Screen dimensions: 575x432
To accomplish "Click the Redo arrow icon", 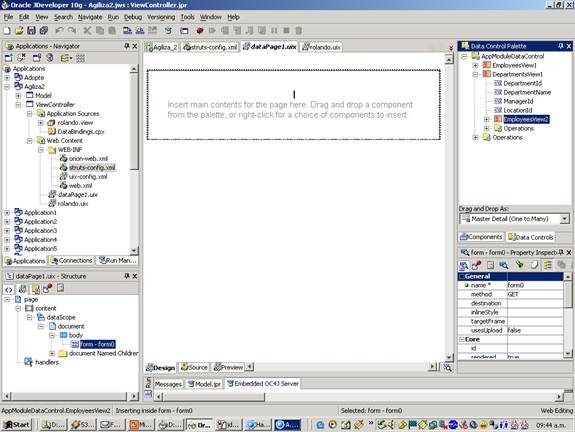I will (72, 31).
